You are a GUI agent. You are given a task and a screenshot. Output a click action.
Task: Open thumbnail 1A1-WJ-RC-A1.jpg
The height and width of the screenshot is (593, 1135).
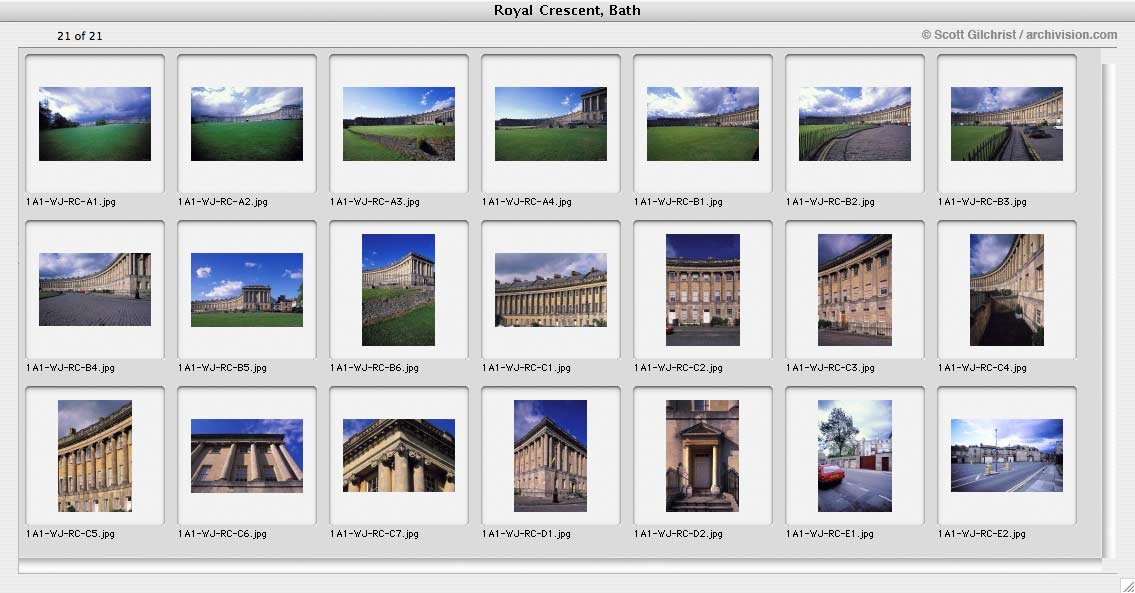95,124
